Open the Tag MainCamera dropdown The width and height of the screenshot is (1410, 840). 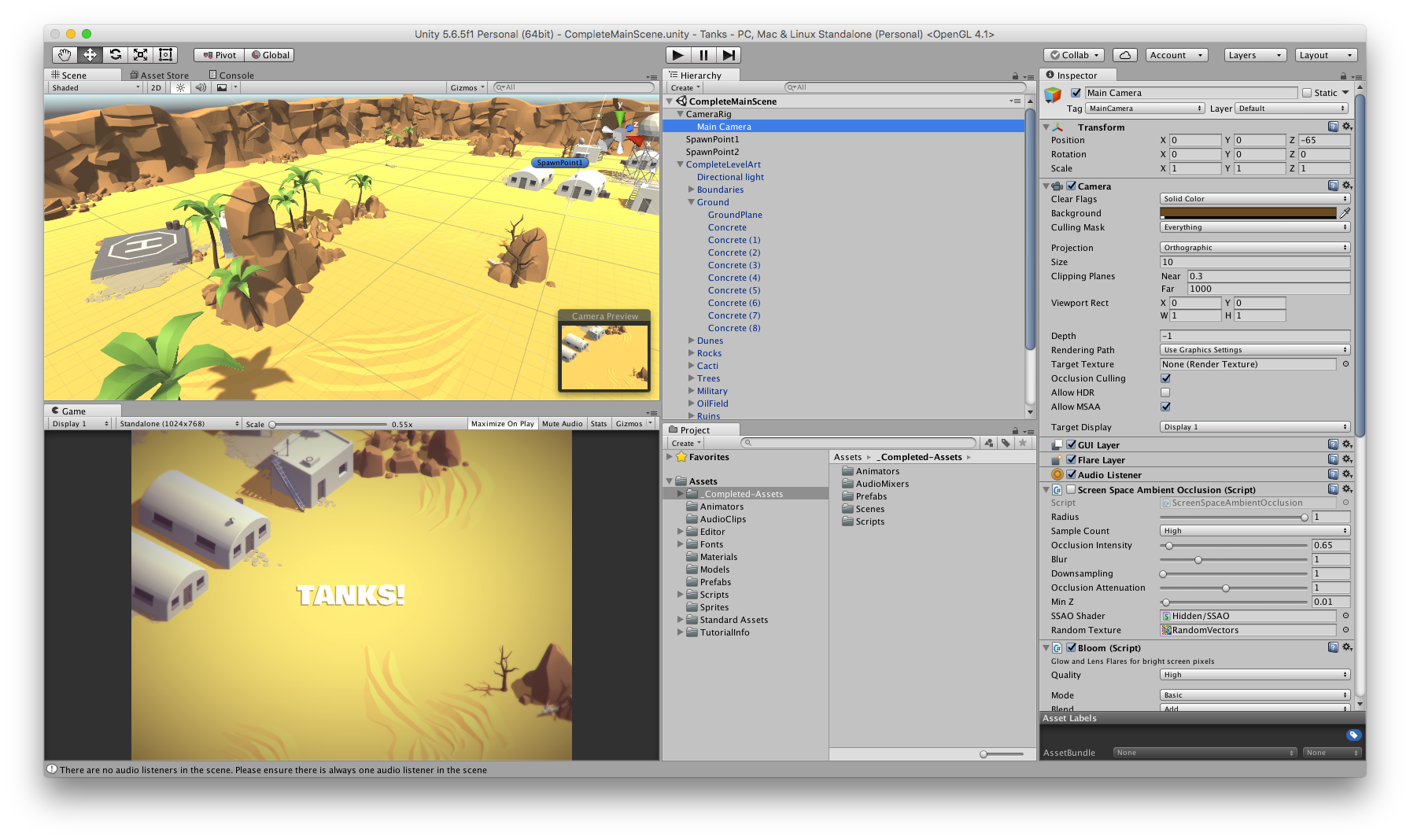pyautogui.click(x=1145, y=109)
